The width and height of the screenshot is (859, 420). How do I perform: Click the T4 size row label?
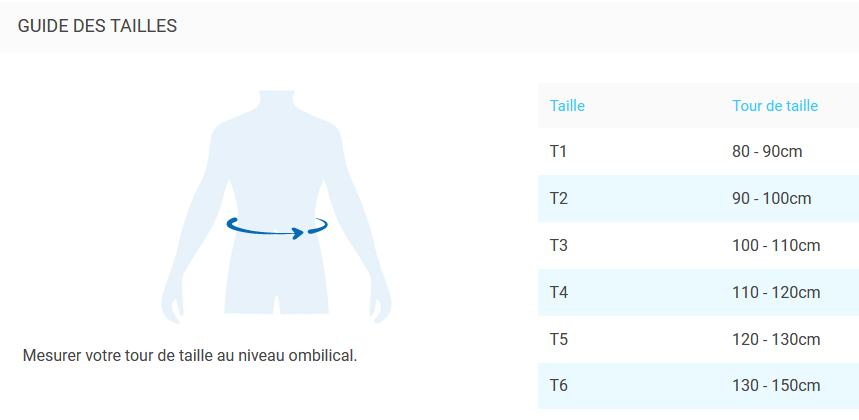[559, 292]
